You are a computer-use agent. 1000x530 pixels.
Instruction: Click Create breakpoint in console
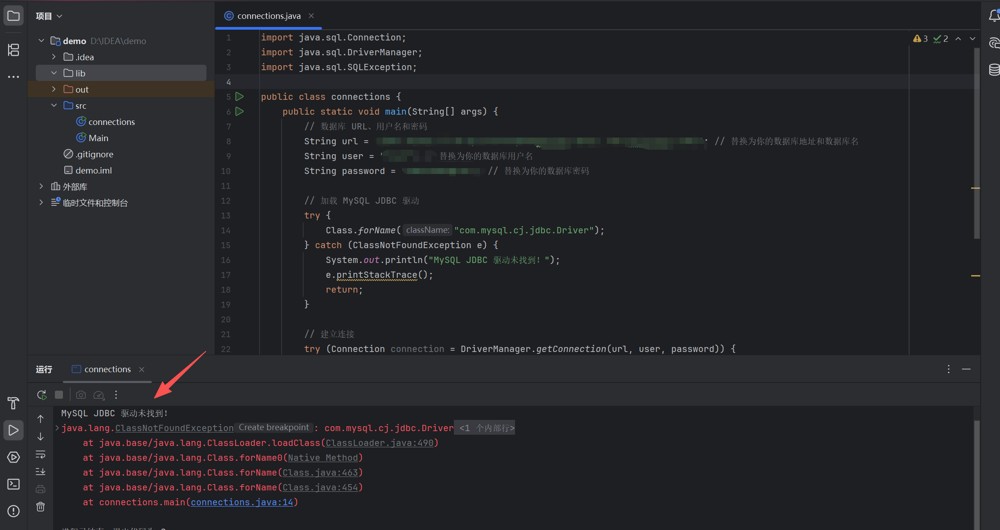(x=274, y=427)
